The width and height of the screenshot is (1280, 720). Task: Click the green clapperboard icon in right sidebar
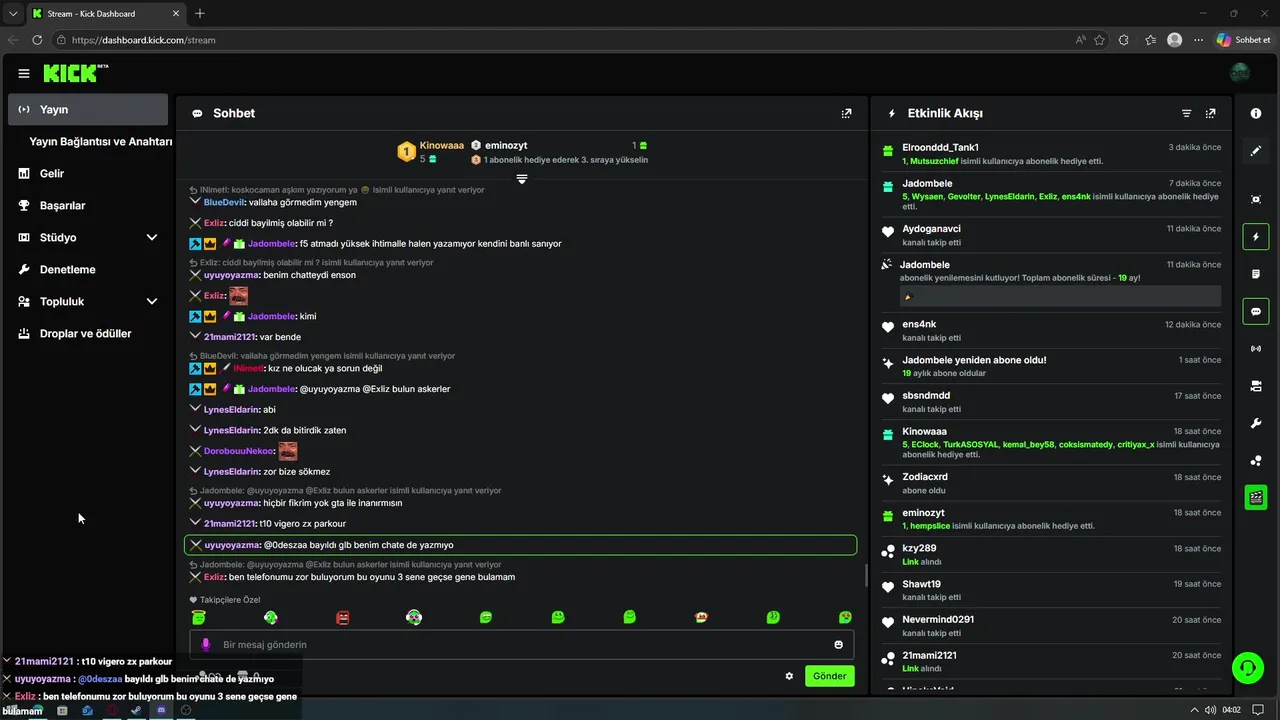[1256, 497]
